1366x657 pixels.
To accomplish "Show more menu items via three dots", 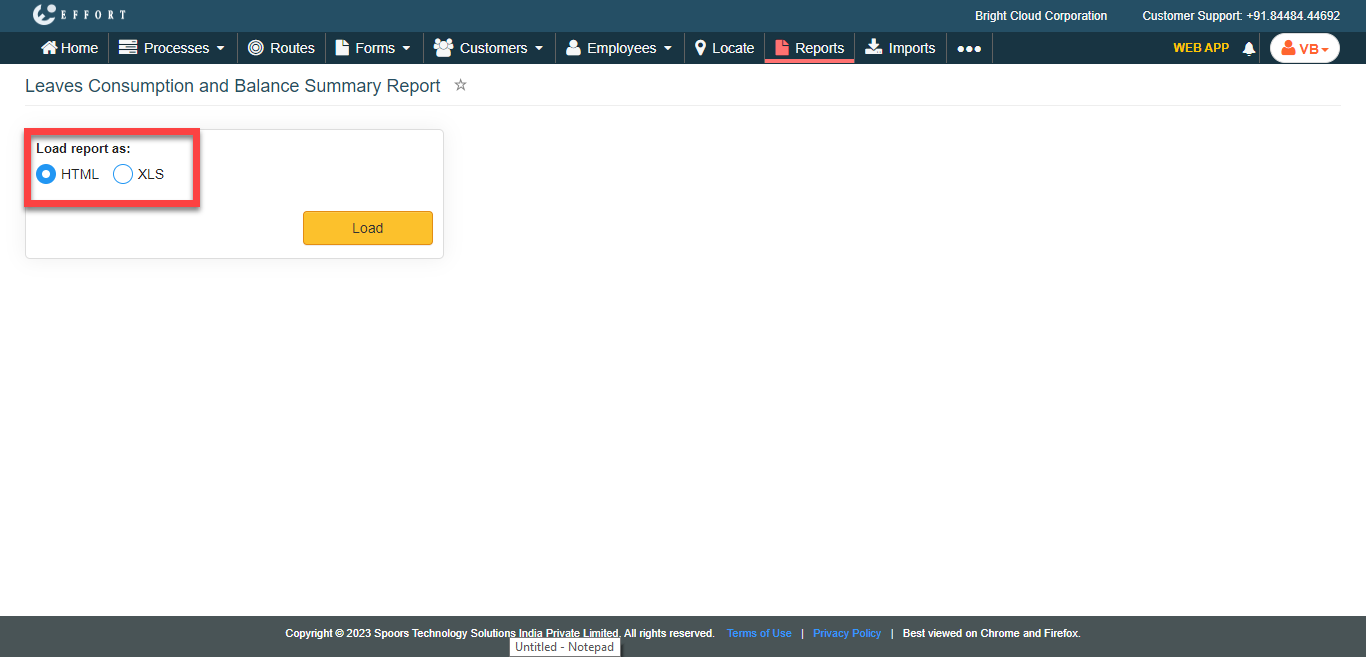I will click(x=969, y=48).
